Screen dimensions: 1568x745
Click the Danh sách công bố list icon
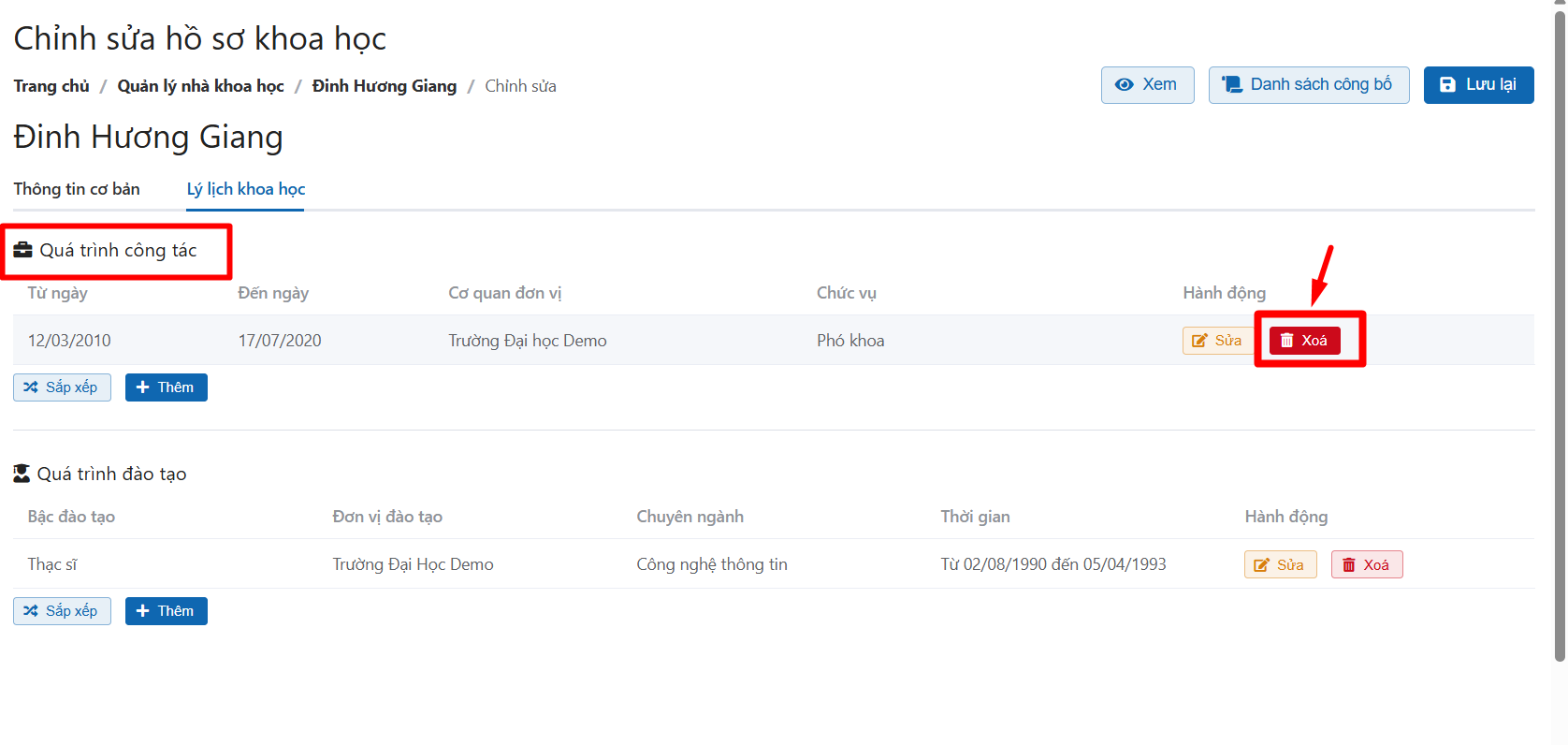pyautogui.click(x=1232, y=85)
